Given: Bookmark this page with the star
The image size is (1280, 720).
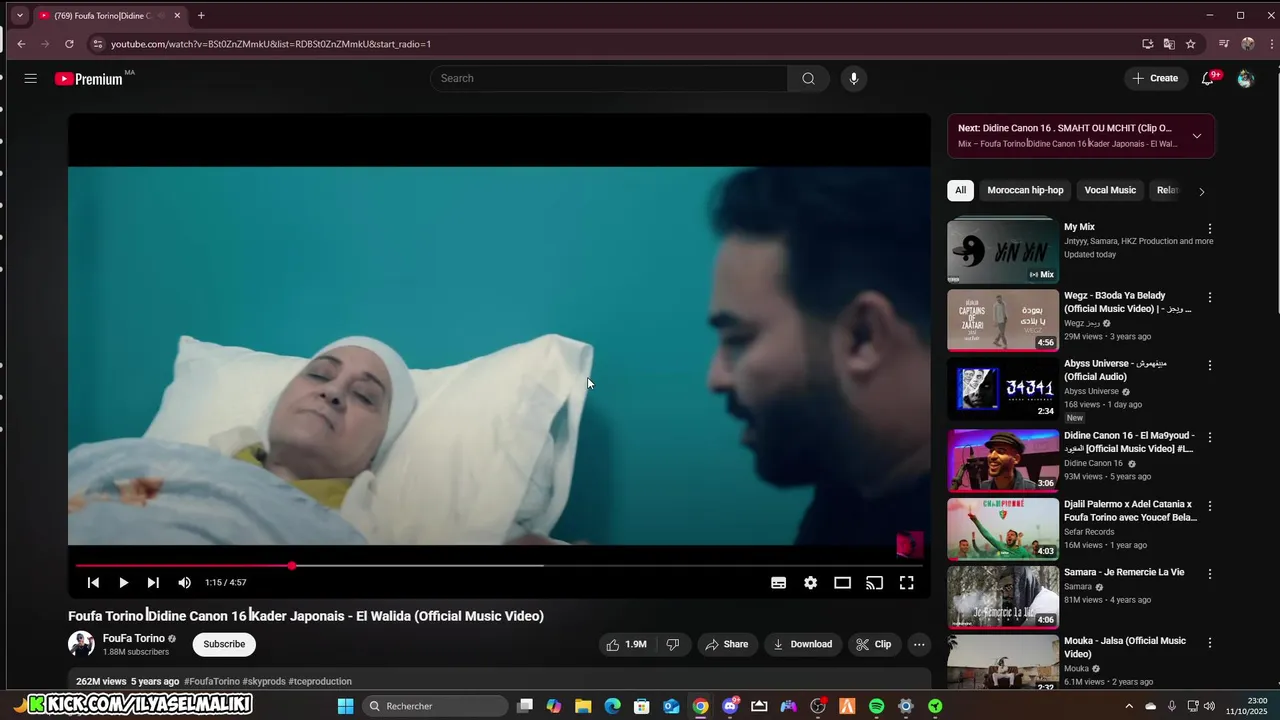Looking at the screenshot, I should click(x=1190, y=44).
